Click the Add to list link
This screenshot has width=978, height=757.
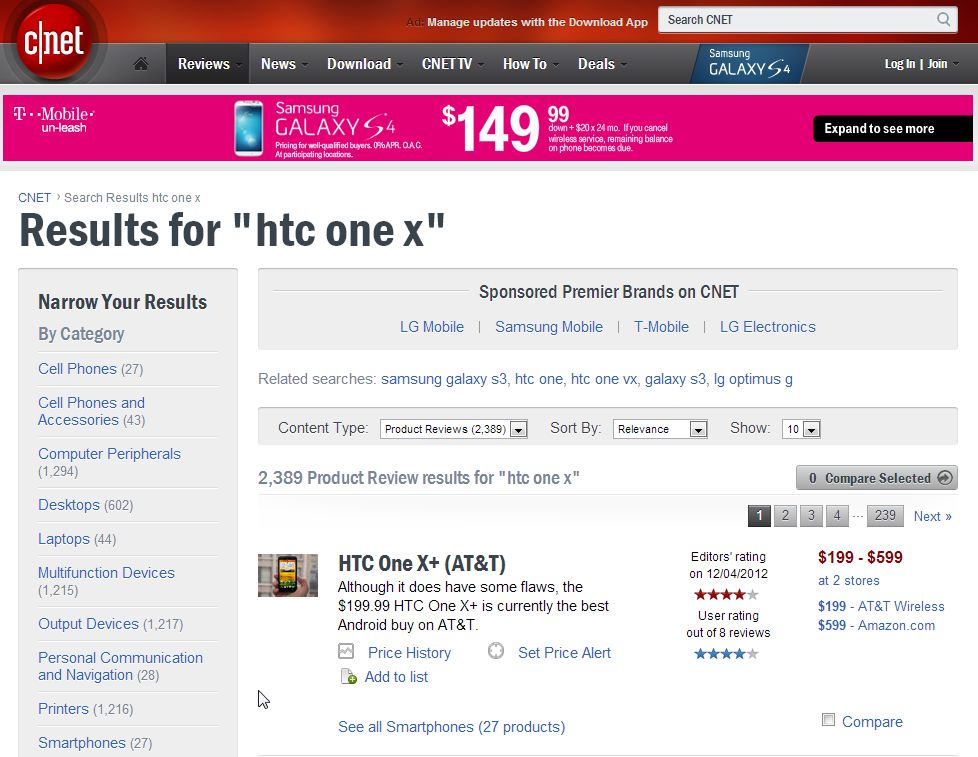(x=396, y=677)
